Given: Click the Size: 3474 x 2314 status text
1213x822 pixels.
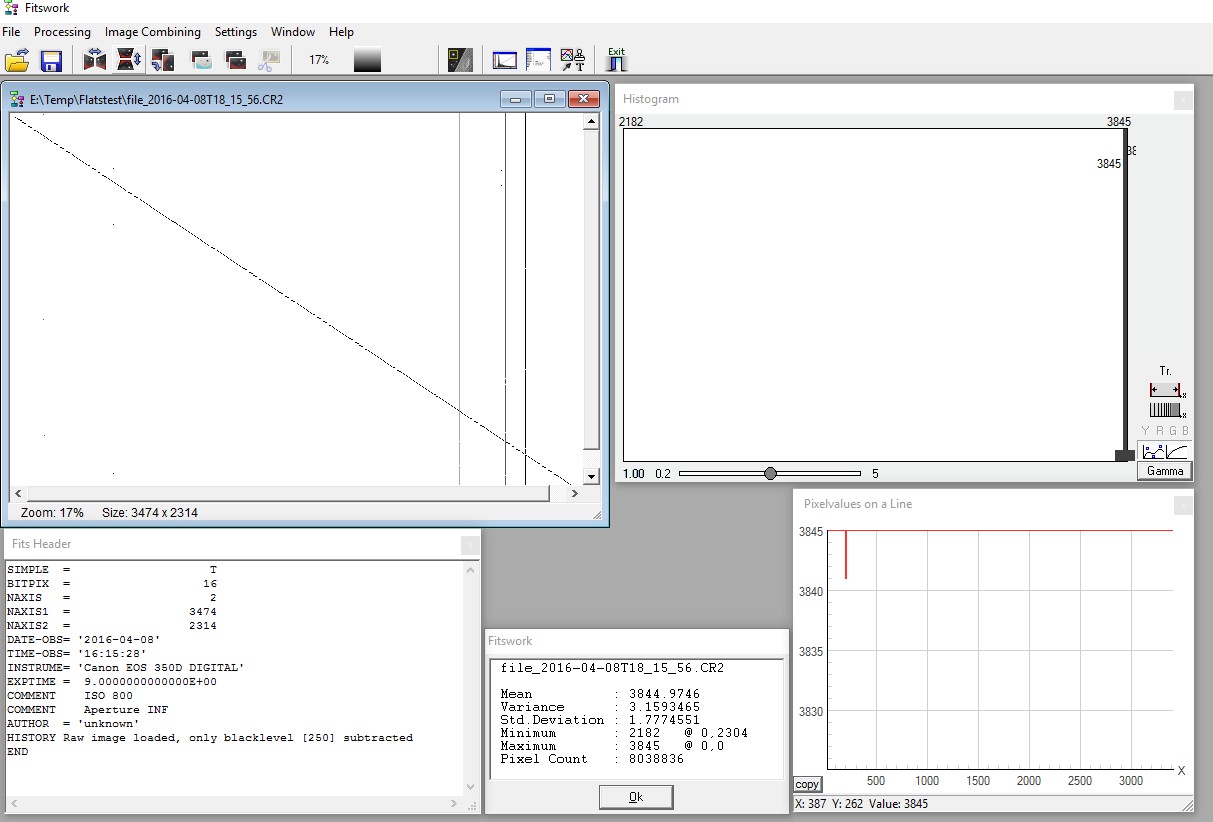Looking at the screenshot, I should click(x=150, y=512).
